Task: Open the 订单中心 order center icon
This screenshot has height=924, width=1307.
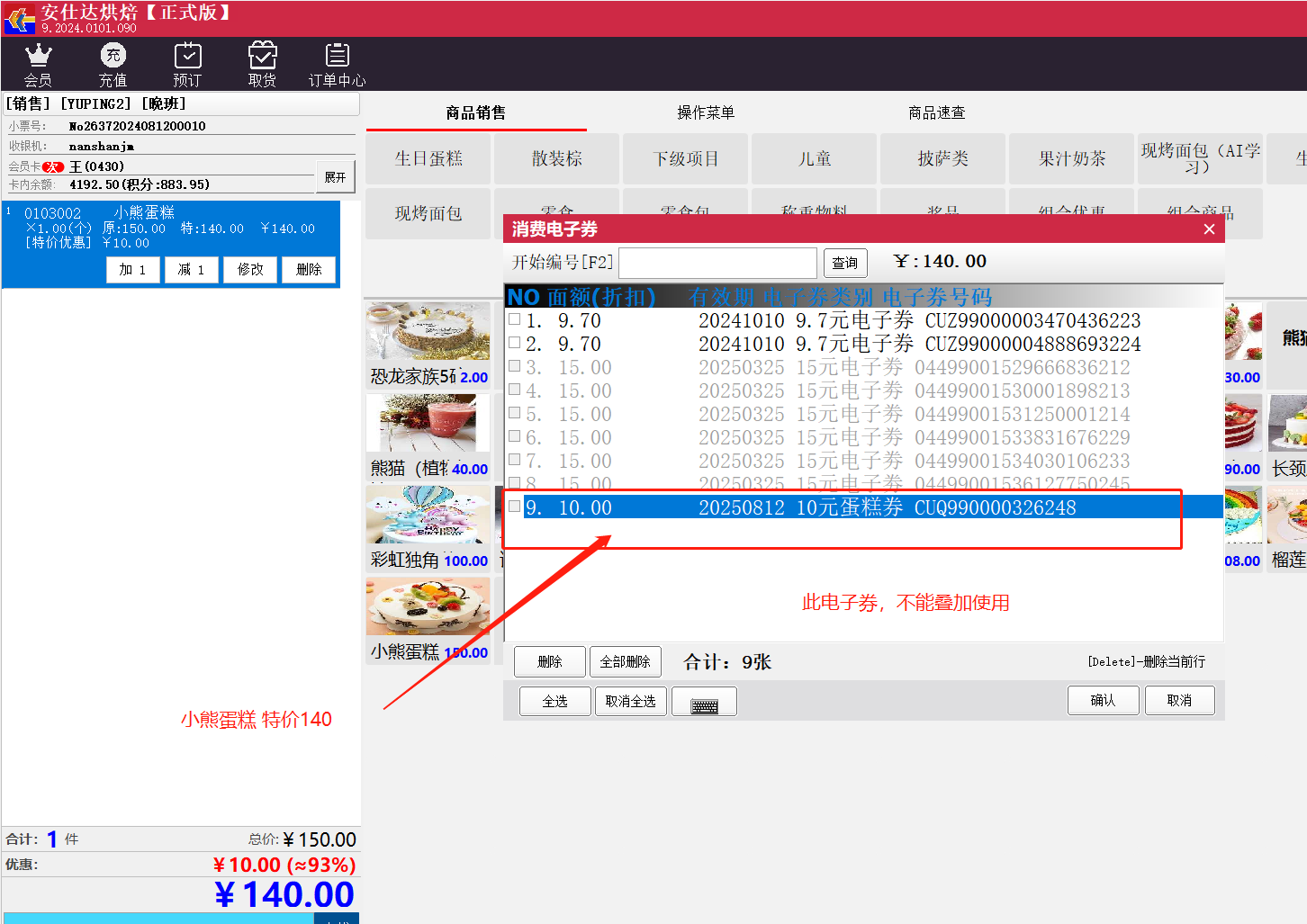Action: point(337,65)
